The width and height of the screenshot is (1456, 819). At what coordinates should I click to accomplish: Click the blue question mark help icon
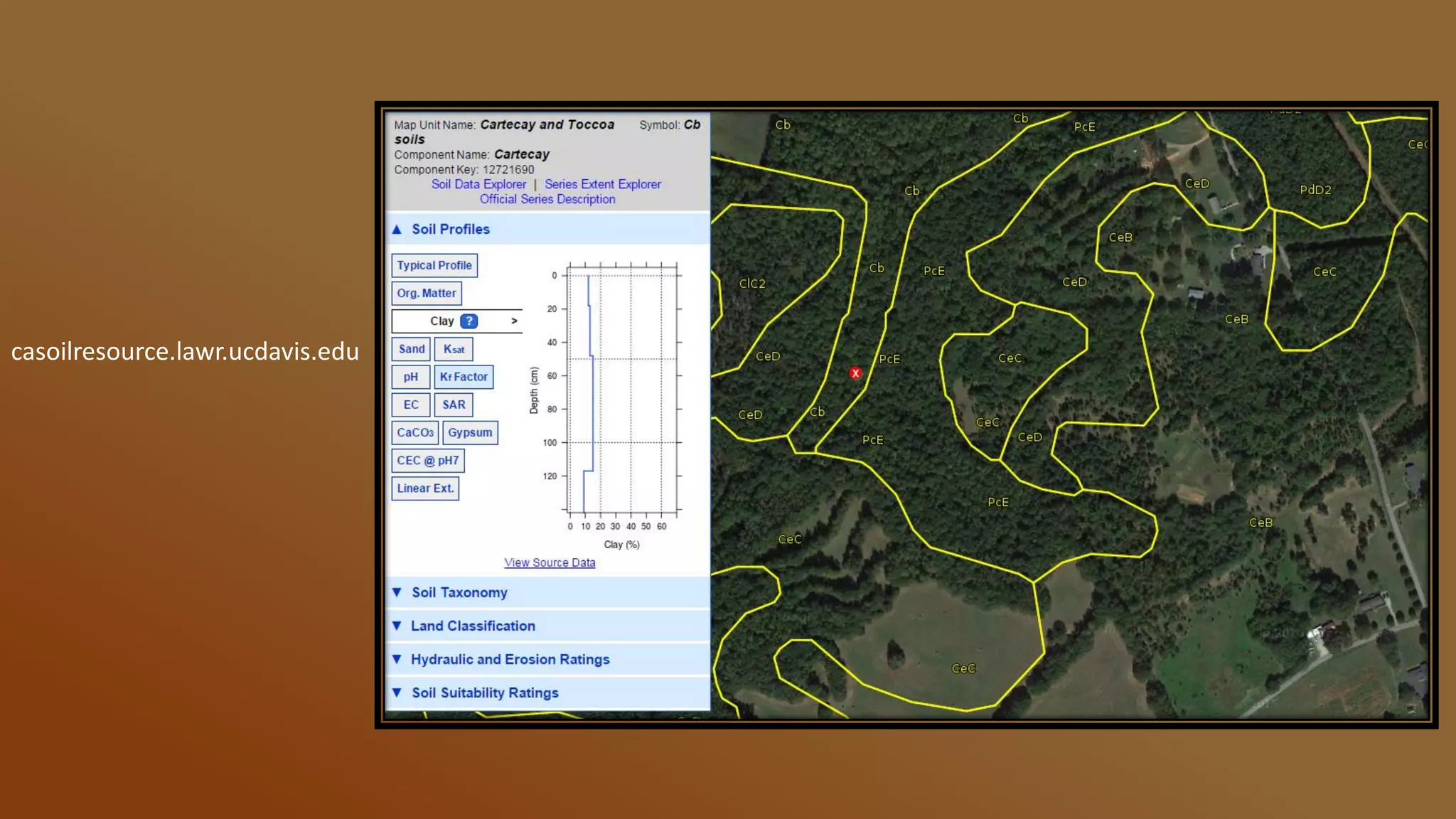[x=469, y=321]
